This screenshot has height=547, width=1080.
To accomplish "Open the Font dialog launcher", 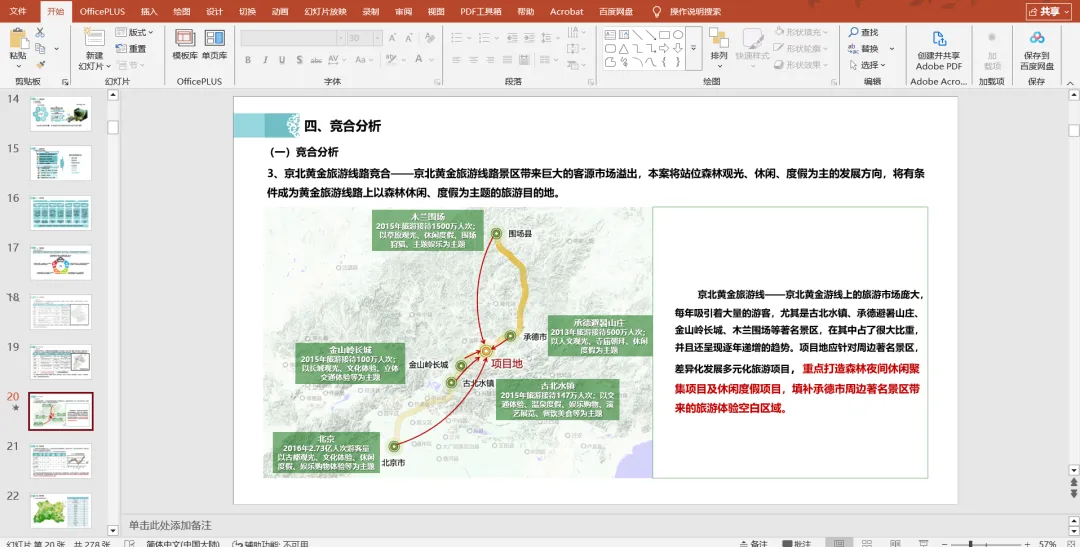I will pyautogui.click(x=437, y=82).
